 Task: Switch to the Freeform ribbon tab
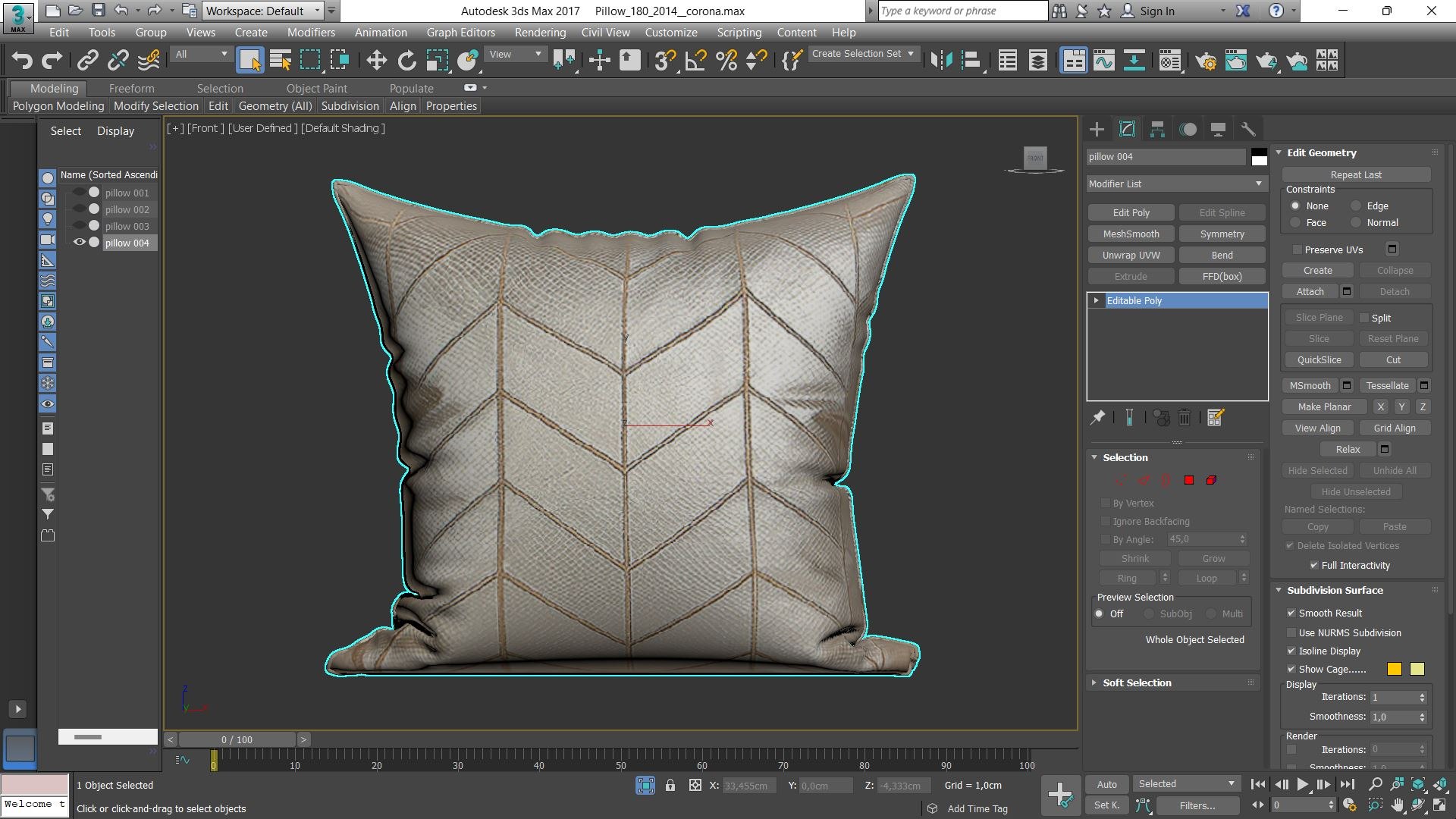pyautogui.click(x=131, y=89)
